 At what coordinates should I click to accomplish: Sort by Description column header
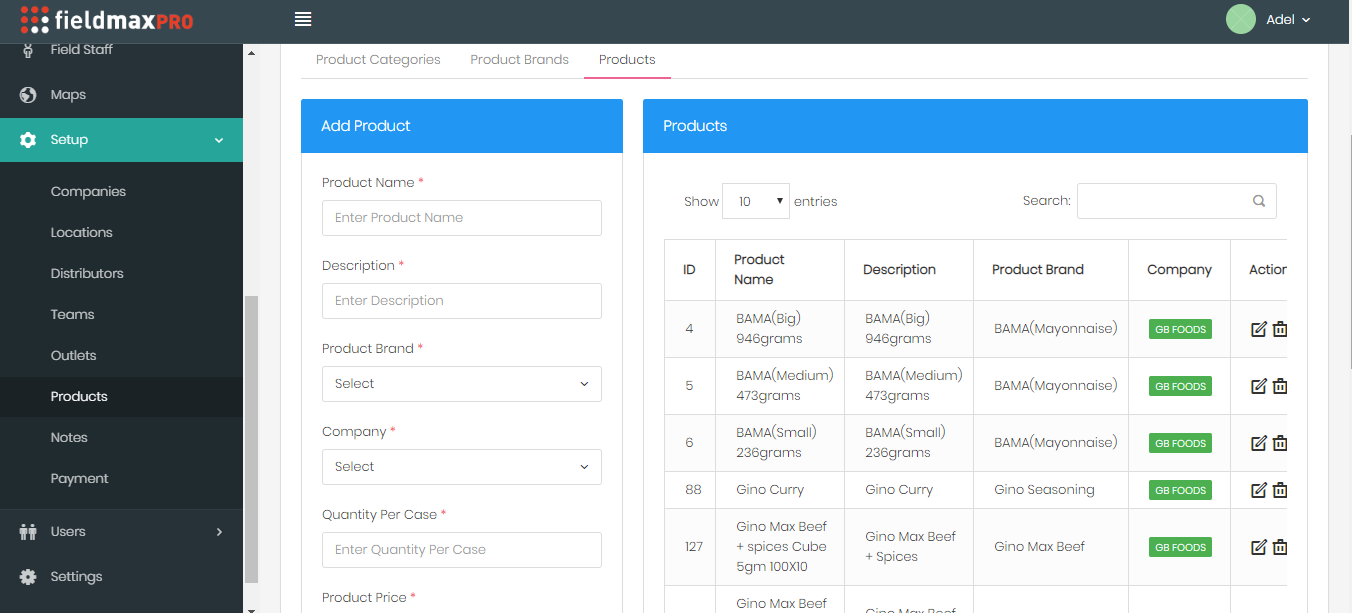(x=909, y=270)
